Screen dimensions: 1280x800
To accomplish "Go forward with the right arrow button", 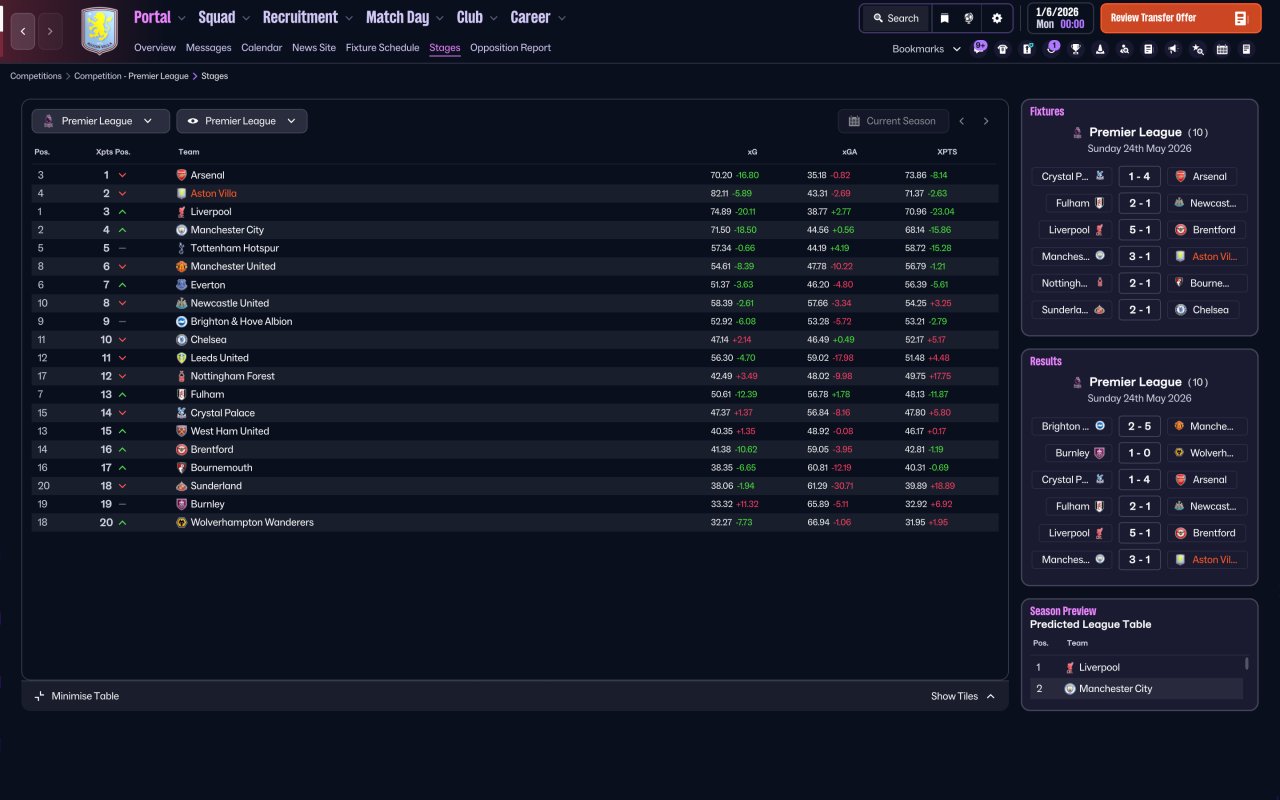I will click(50, 31).
